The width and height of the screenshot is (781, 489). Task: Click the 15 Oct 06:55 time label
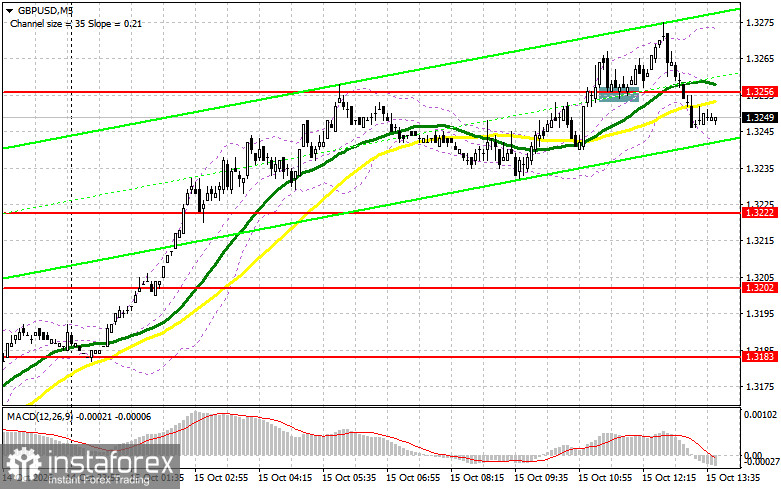[413, 478]
